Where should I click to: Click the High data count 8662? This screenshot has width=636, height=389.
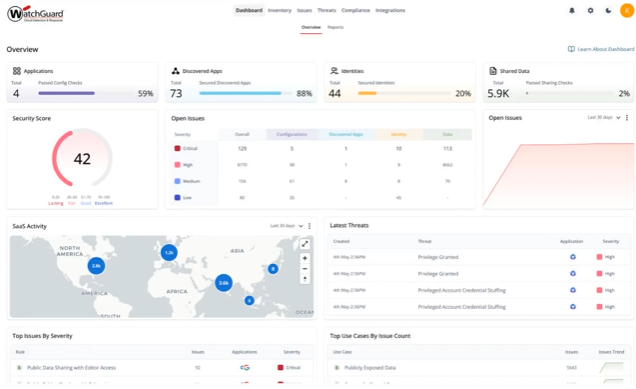click(x=447, y=165)
